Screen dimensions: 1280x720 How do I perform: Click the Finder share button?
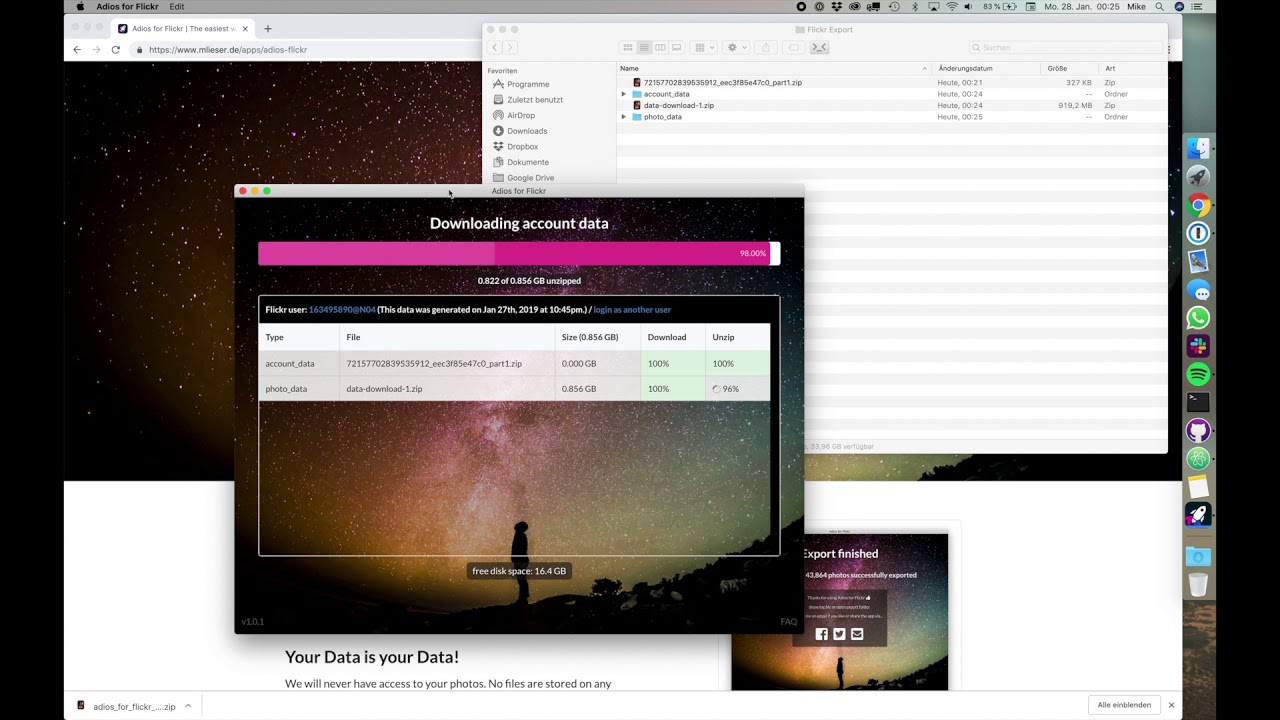[x=767, y=47]
